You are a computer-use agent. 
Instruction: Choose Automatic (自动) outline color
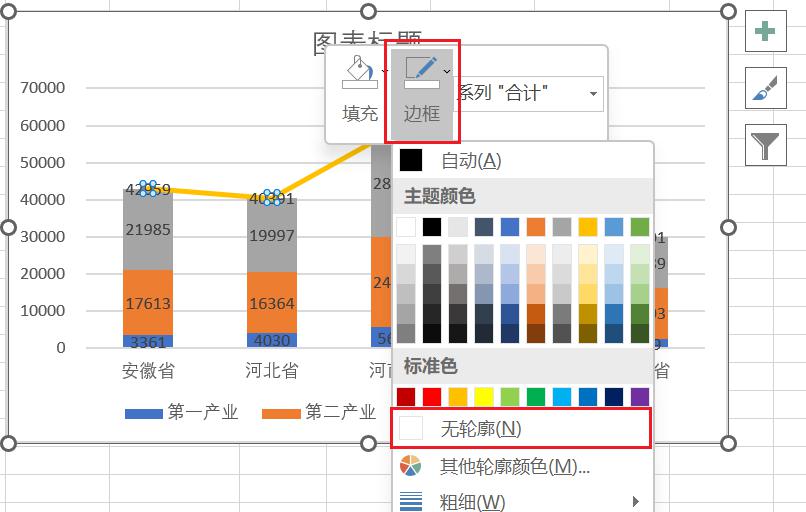[523, 161]
